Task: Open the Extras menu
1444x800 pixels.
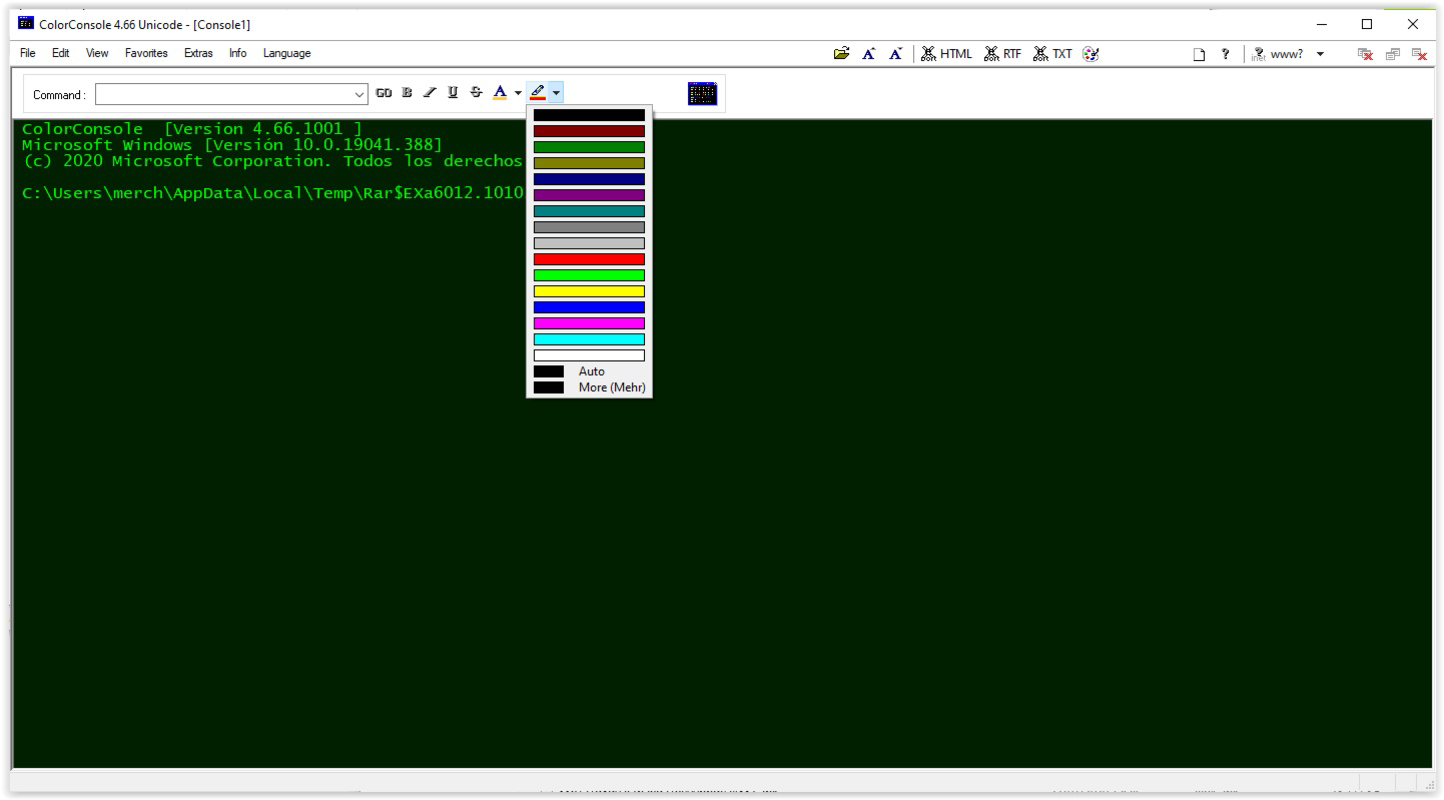Action: point(198,54)
